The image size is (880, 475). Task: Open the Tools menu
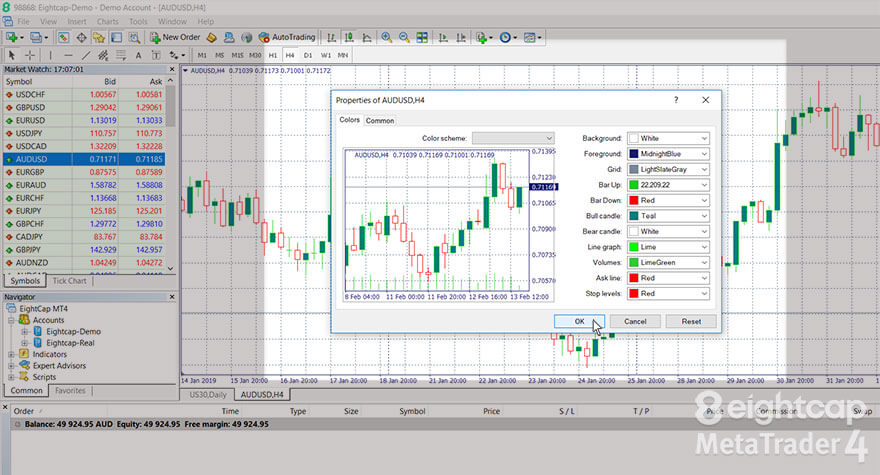(138, 21)
